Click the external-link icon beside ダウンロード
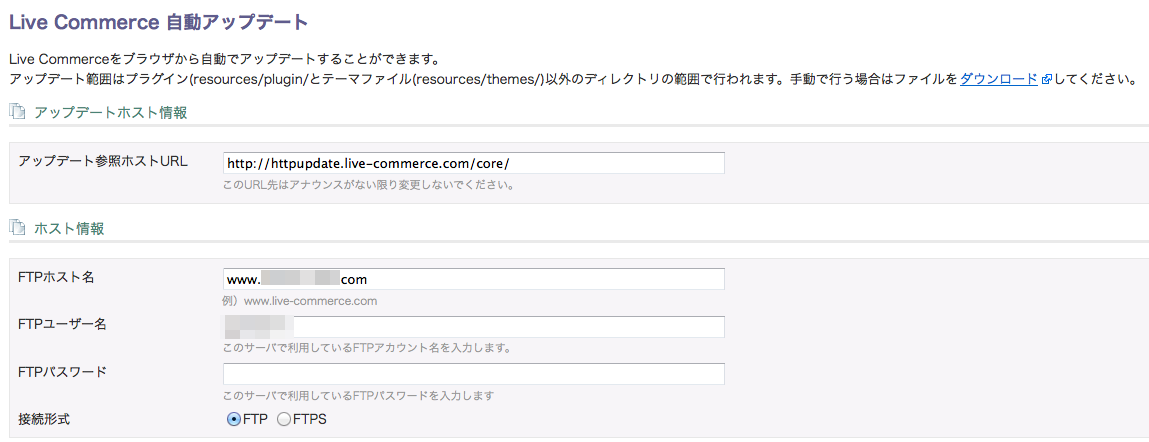The height and width of the screenshot is (442, 1149). tap(1046, 79)
